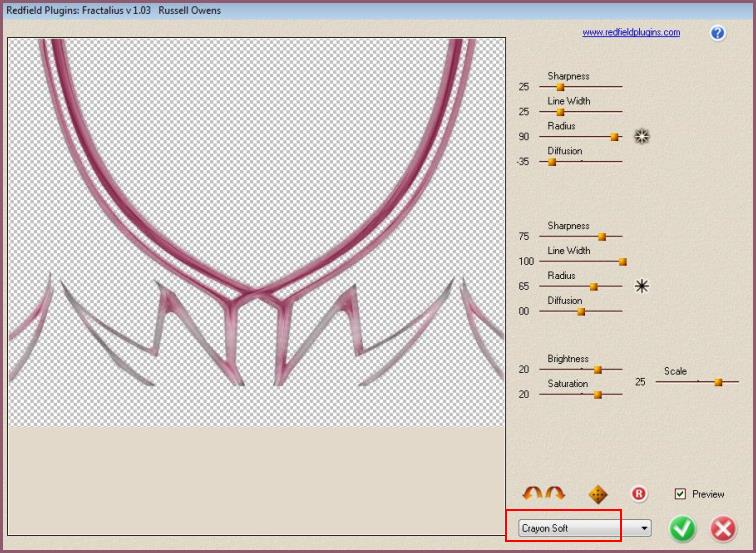Click the Brightness slider handle
This screenshot has height=553, width=756.
pos(598,370)
